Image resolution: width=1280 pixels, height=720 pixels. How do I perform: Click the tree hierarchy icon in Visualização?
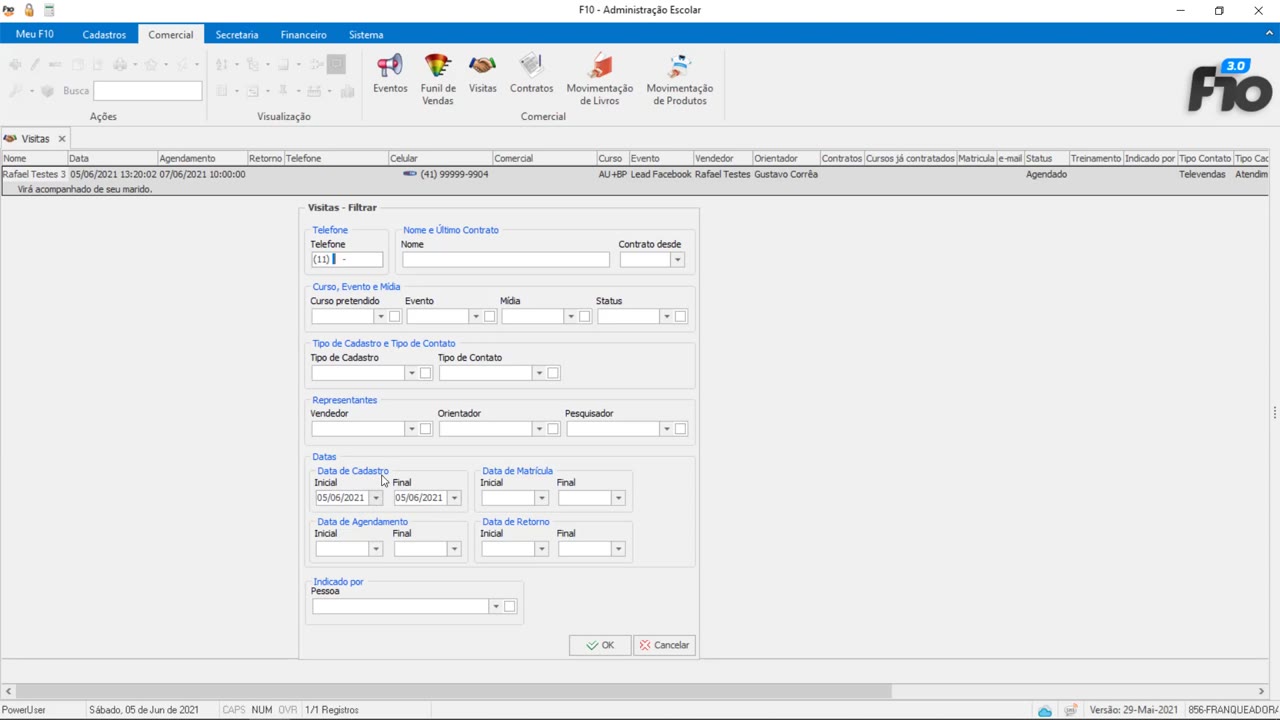tap(253, 65)
